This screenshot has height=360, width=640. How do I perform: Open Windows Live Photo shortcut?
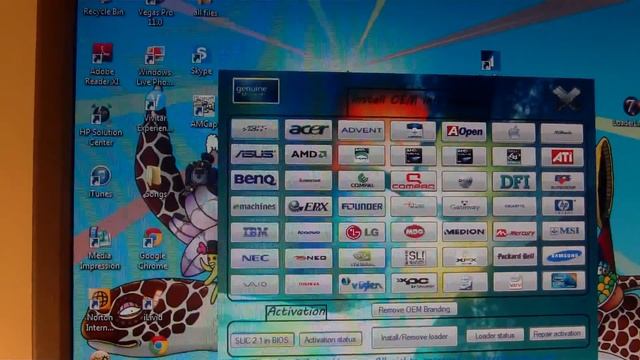(x=154, y=66)
